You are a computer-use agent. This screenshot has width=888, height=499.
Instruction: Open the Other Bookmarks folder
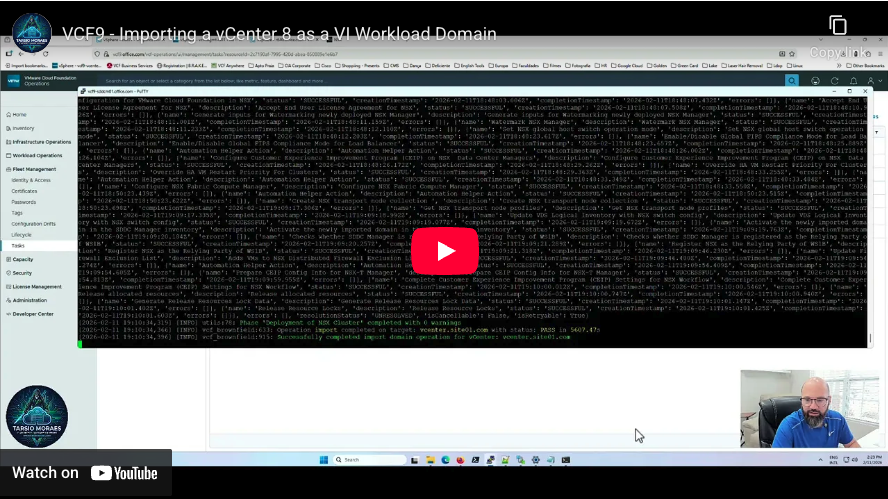[x=865, y=66]
